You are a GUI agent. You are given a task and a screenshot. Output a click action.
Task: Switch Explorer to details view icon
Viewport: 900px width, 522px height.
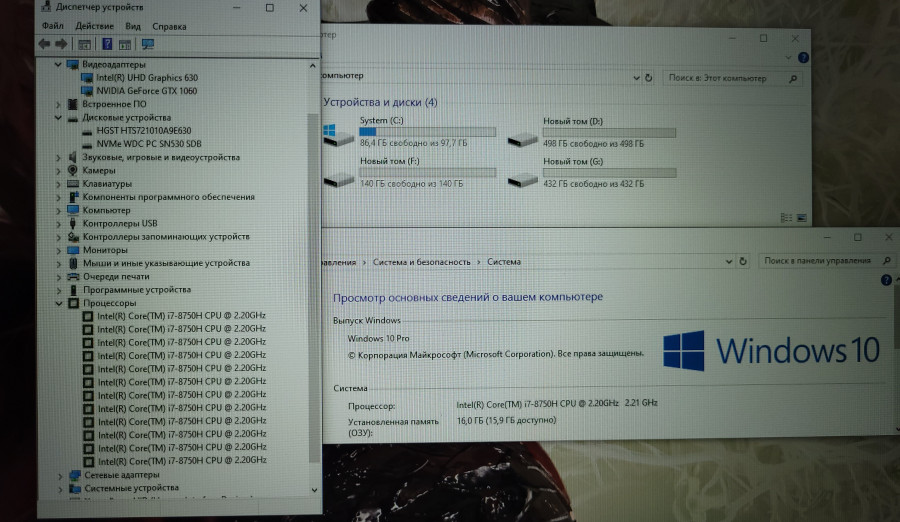pos(786,218)
